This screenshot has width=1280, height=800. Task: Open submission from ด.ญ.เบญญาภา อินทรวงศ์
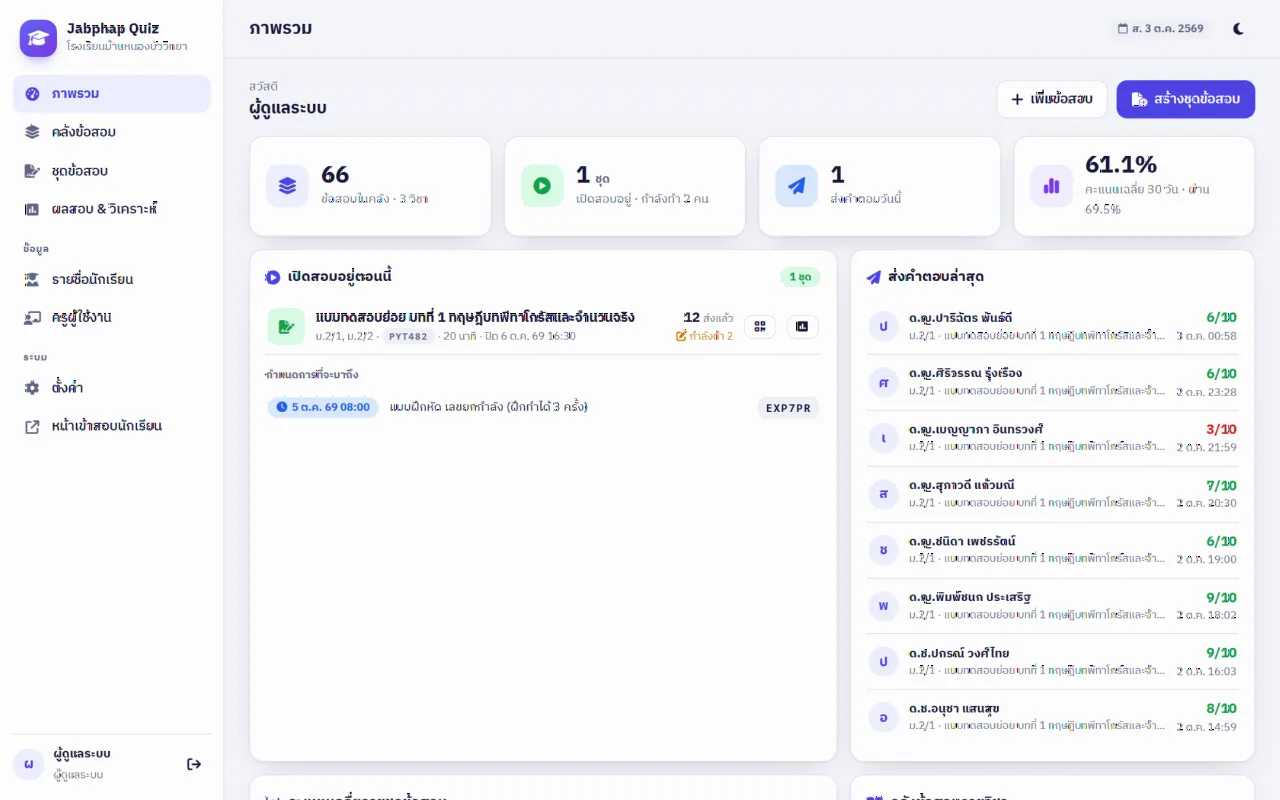(x=1052, y=438)
